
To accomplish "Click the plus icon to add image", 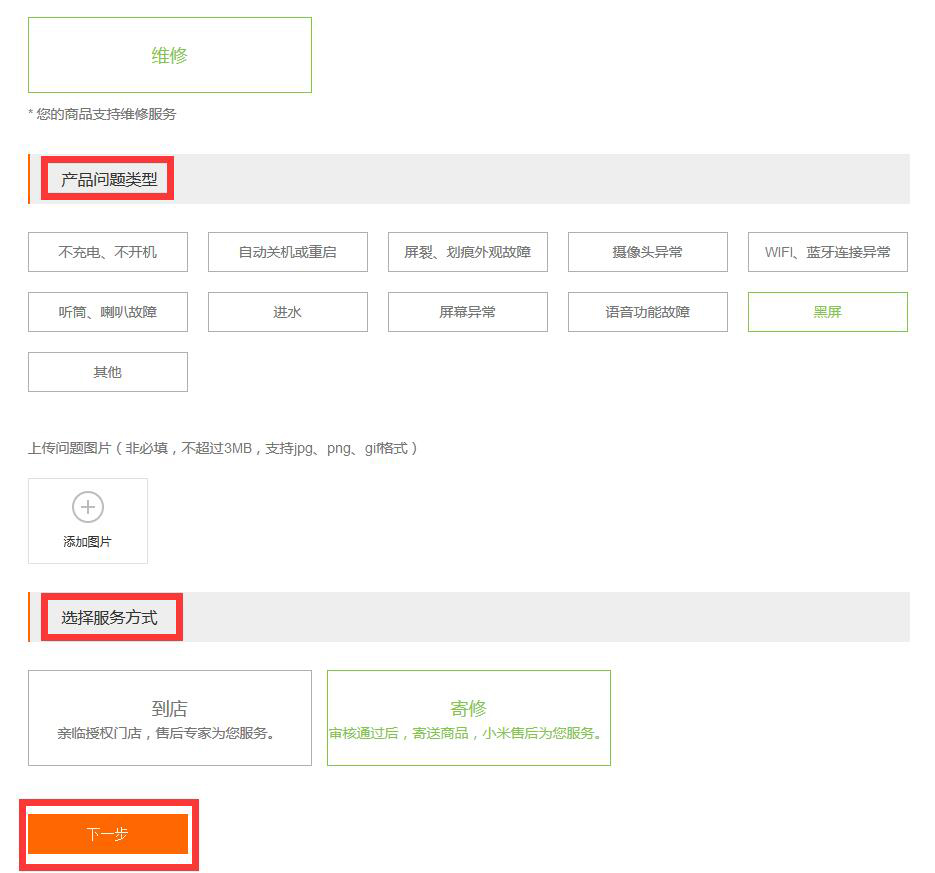I will point(88,507).
